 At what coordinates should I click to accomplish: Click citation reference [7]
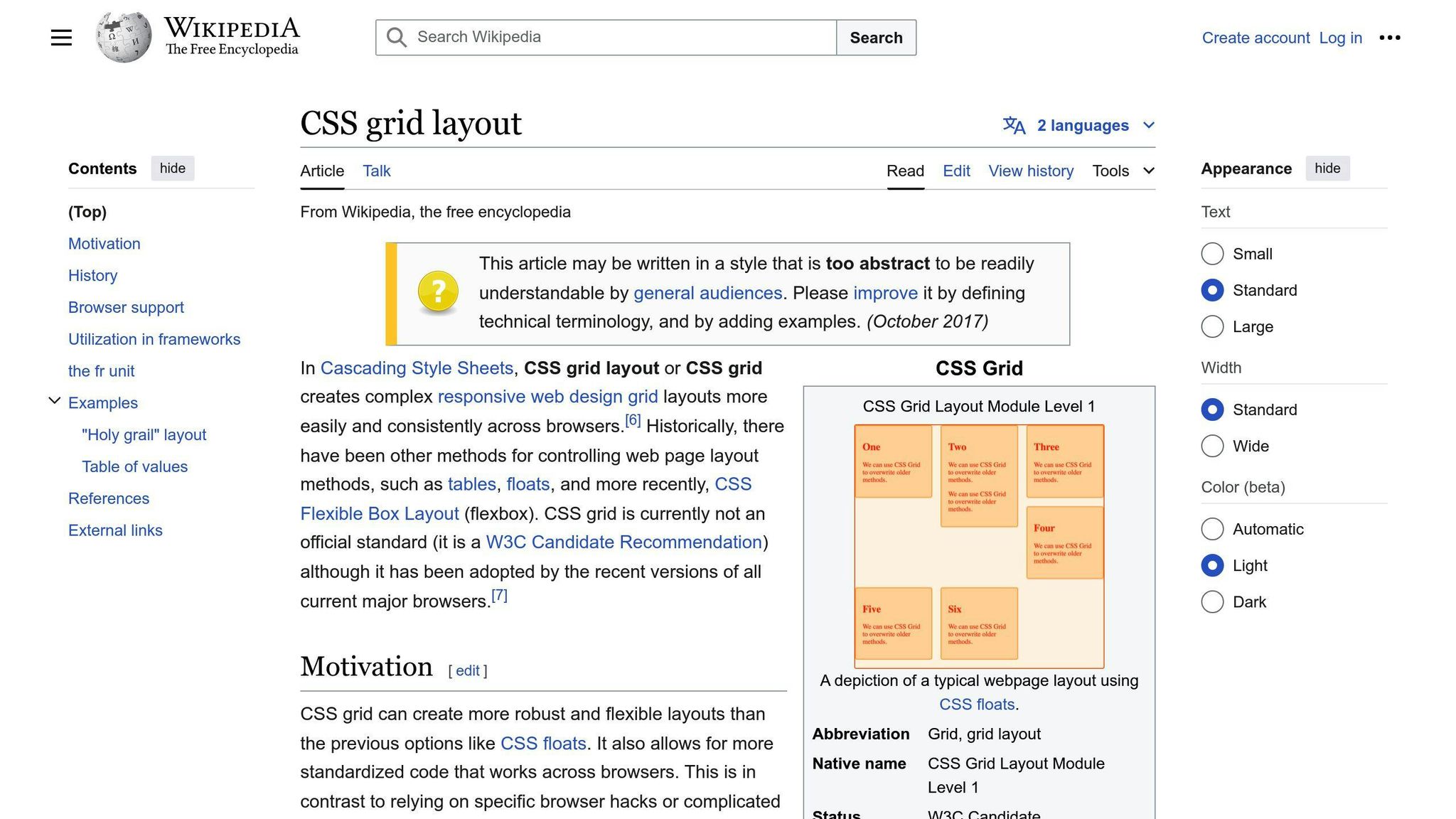(499, 596)
